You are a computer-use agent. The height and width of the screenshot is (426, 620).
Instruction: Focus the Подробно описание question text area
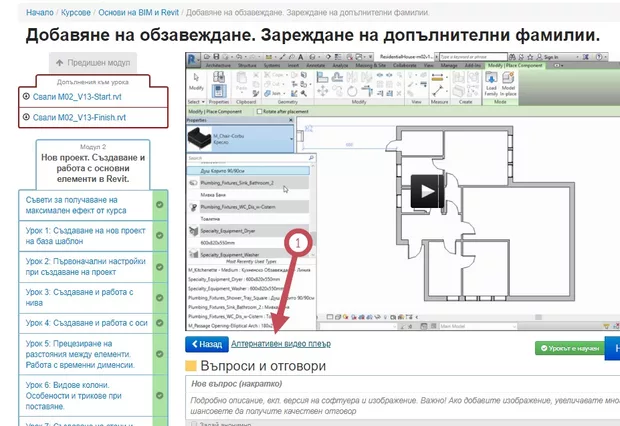403,405
